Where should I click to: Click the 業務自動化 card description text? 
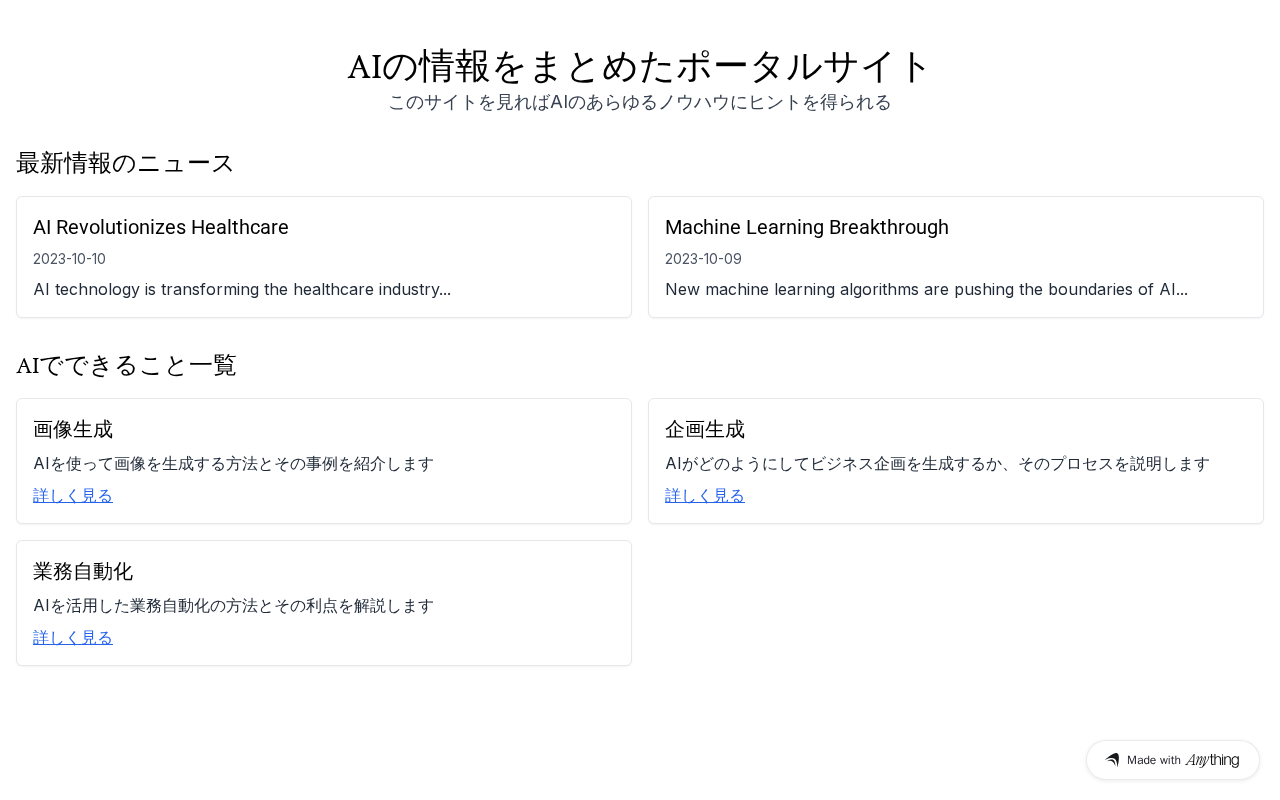pos(233,605)
